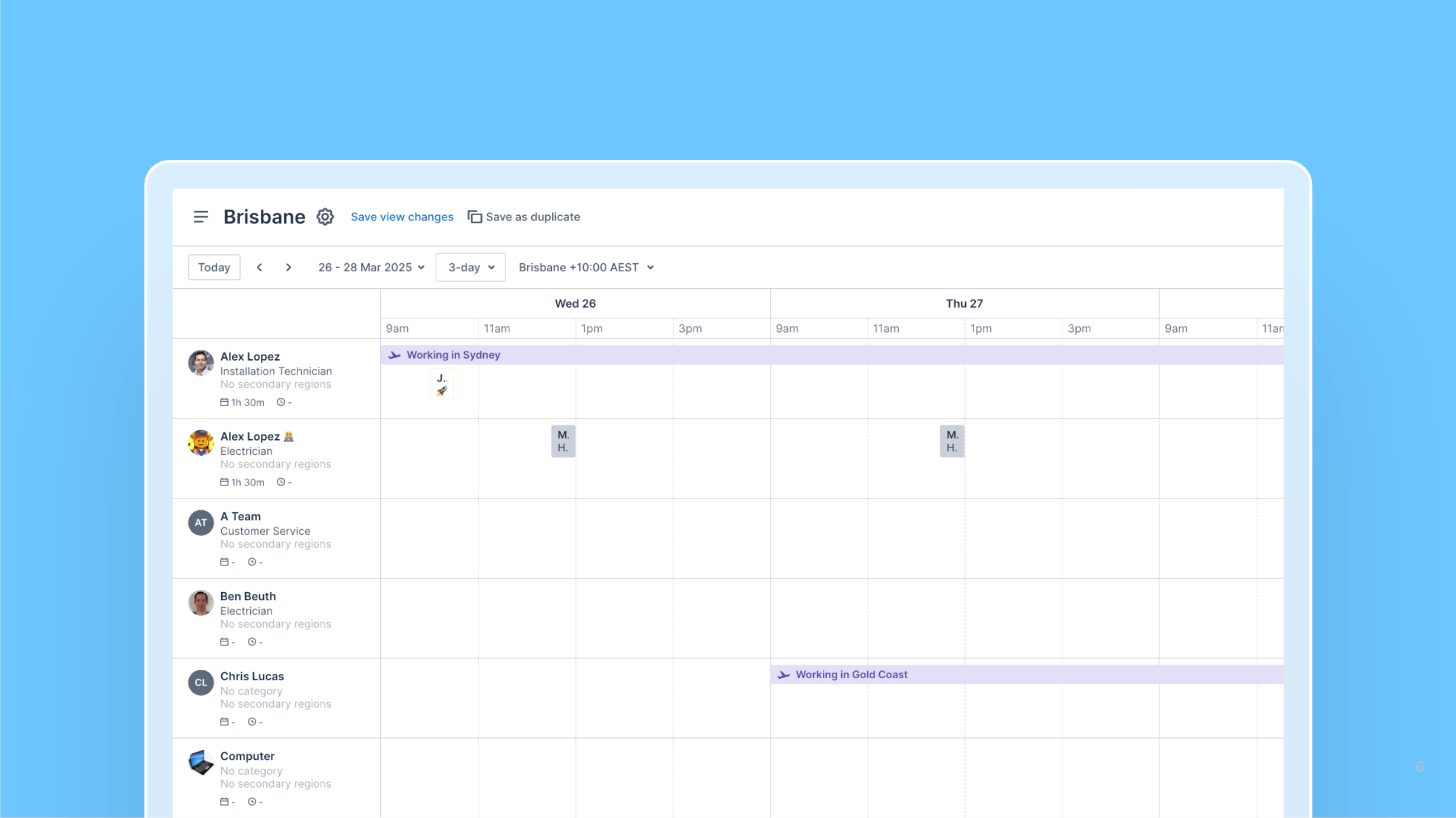
Task: Click clock icon for Alex Lopez Electrician
Action: click(x=281, y=483)
